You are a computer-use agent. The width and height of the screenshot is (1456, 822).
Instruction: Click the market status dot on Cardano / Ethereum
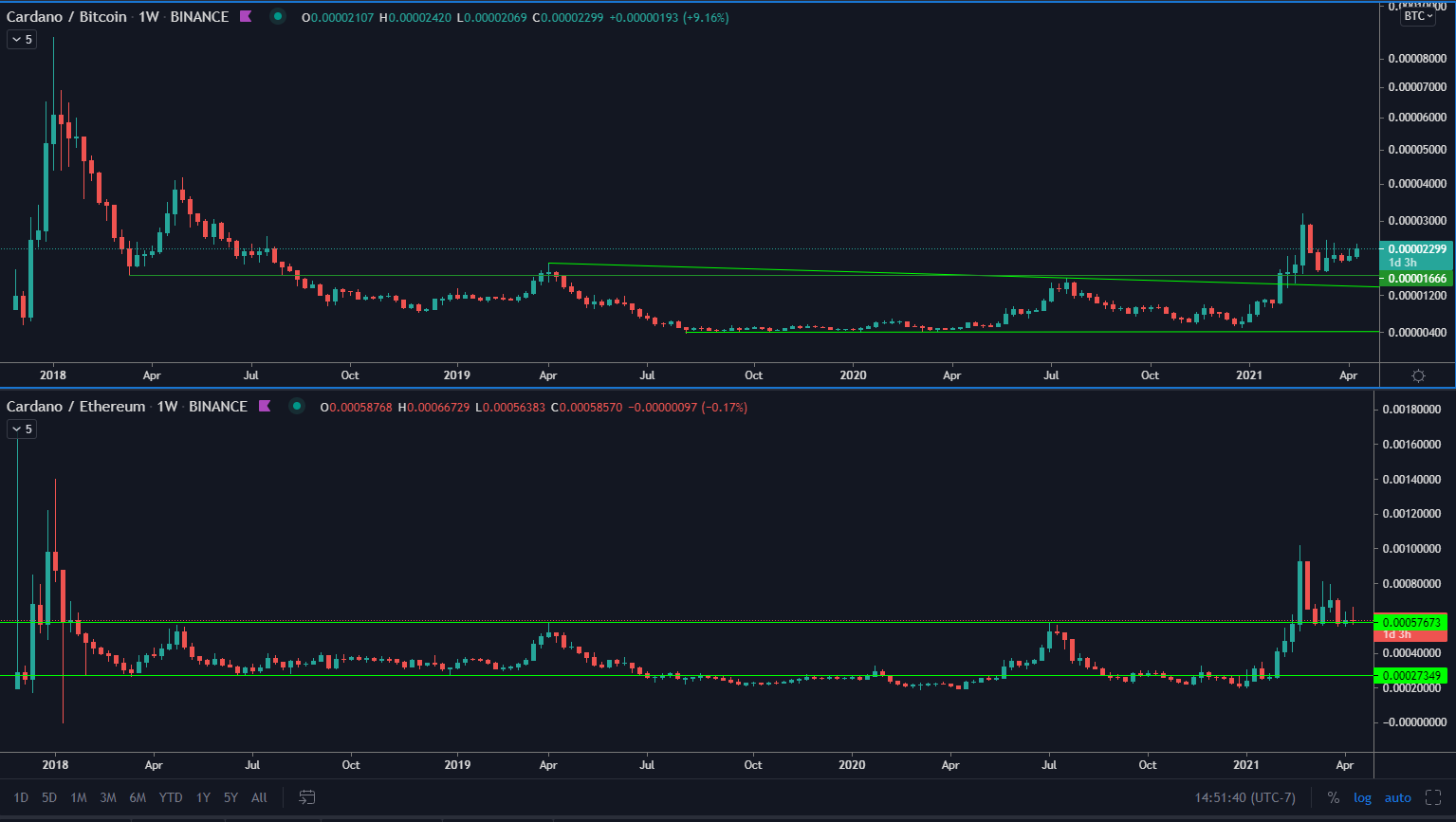click(297, 407)
